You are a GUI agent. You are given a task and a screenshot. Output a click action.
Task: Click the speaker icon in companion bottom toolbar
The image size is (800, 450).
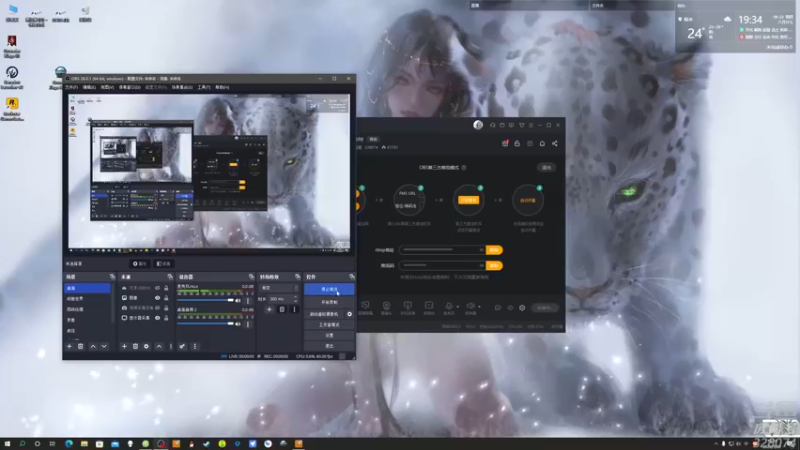click(x=470, y=306)
